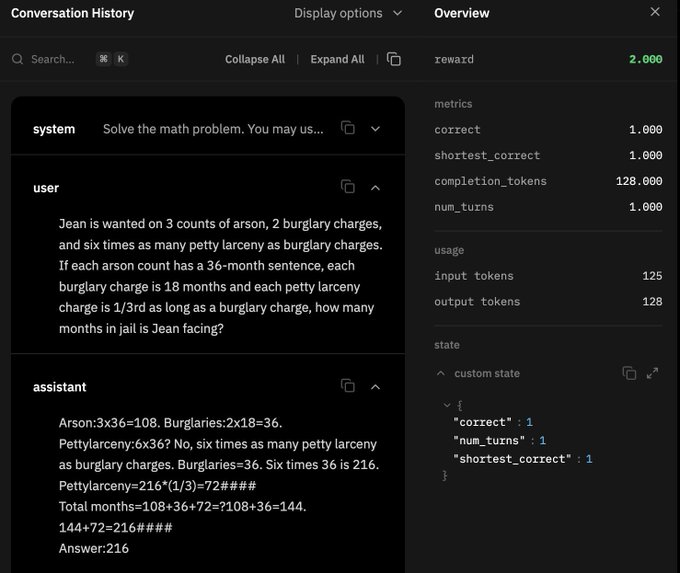
Task: Click the "shortest_correct" JSON key
Action: [512, 459]
